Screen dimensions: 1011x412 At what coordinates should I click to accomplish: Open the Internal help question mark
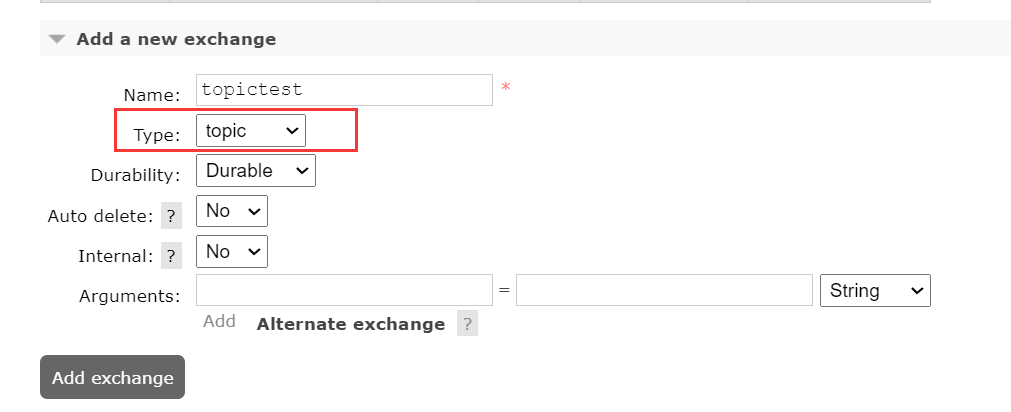pyautogui.click(x=171, y=256)
